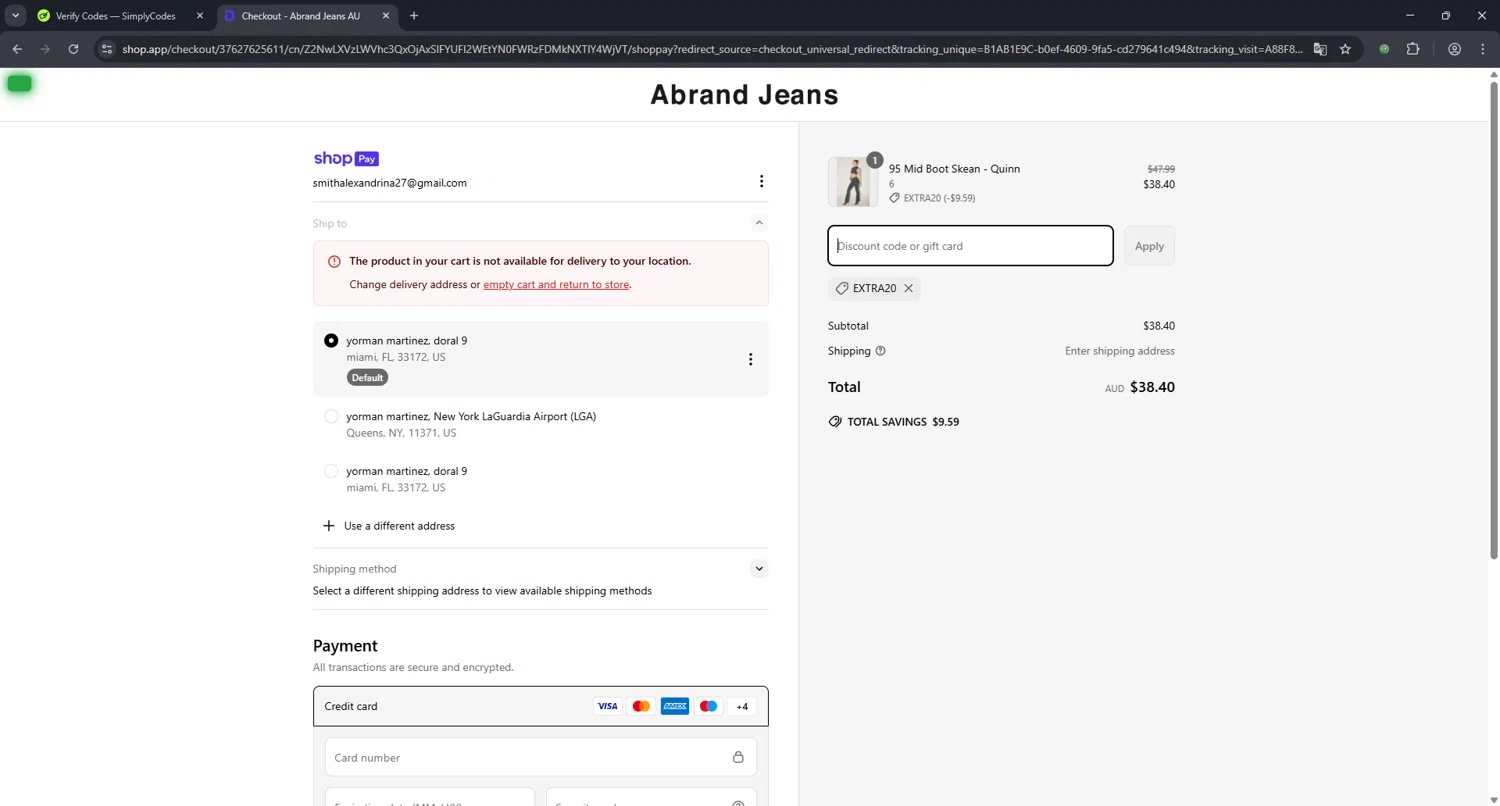1500x806 pixels.
Task: Expand the Shipping method section
Action: 759,569
